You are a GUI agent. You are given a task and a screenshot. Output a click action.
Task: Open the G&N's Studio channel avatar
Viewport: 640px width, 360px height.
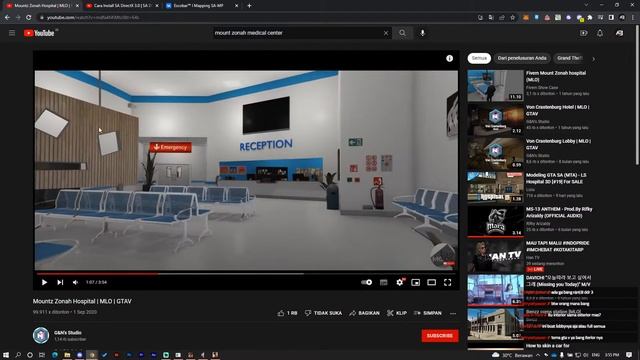(41, 335)
